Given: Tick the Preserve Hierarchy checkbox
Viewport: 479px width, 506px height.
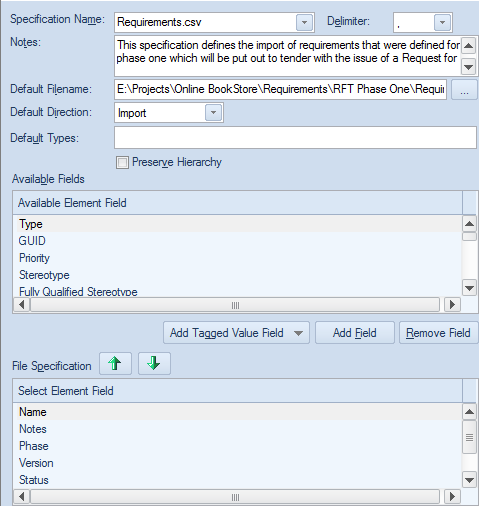Looking at the screenshot, I should (122, 162).
